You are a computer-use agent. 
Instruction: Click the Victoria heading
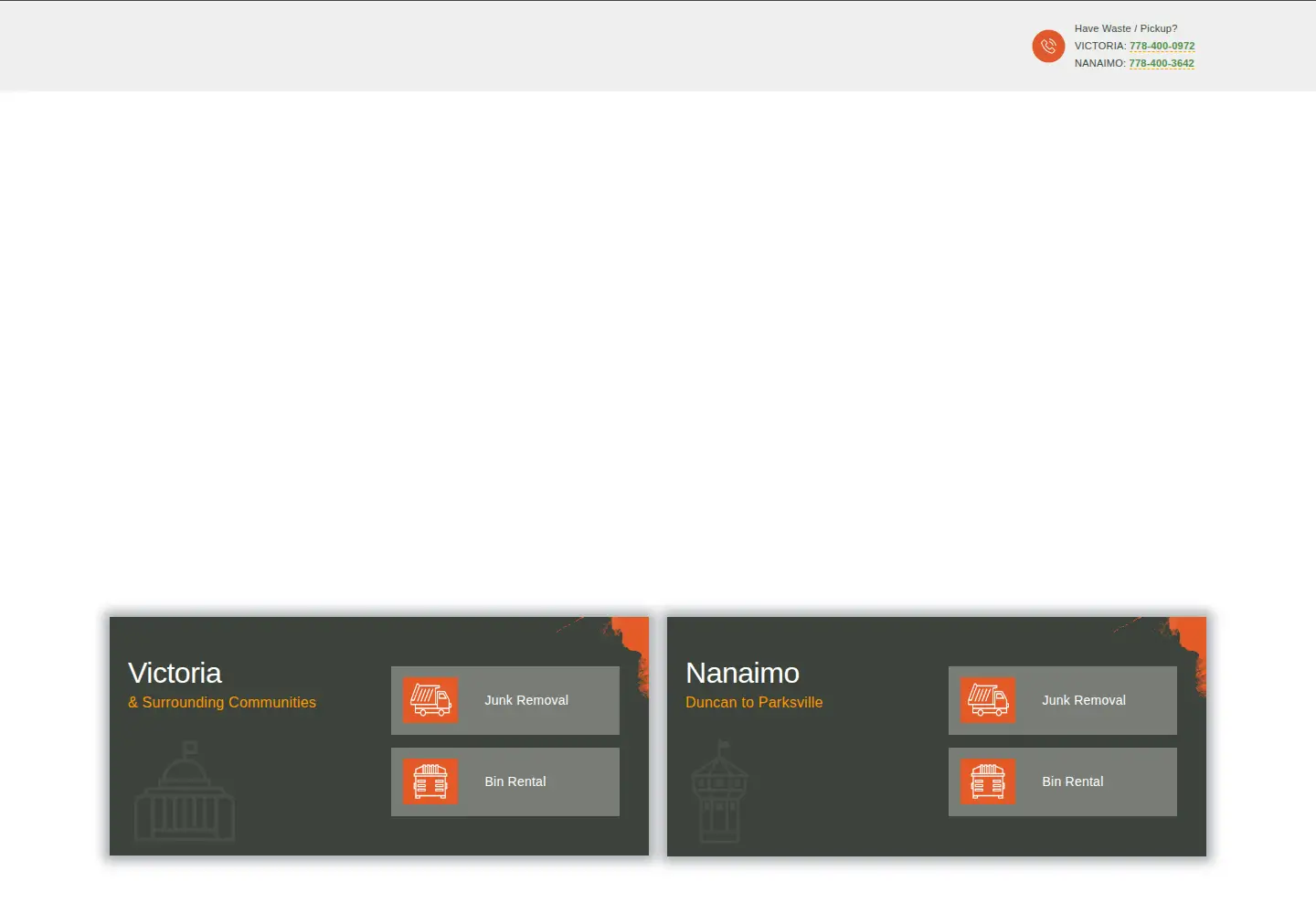click(175, 673)
